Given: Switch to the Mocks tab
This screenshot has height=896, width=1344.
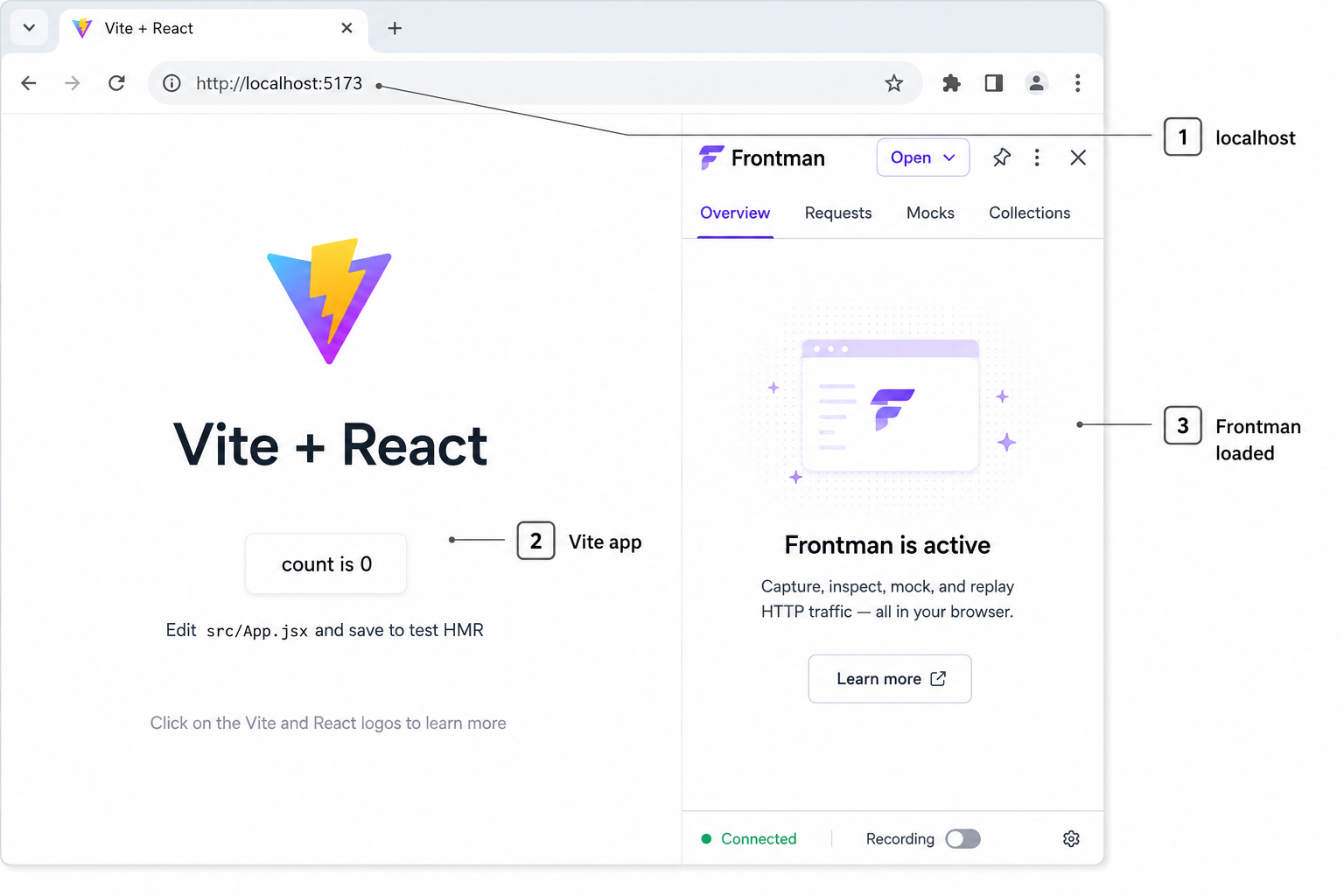Looking at the screenshot, I should (x=930, y=213).
